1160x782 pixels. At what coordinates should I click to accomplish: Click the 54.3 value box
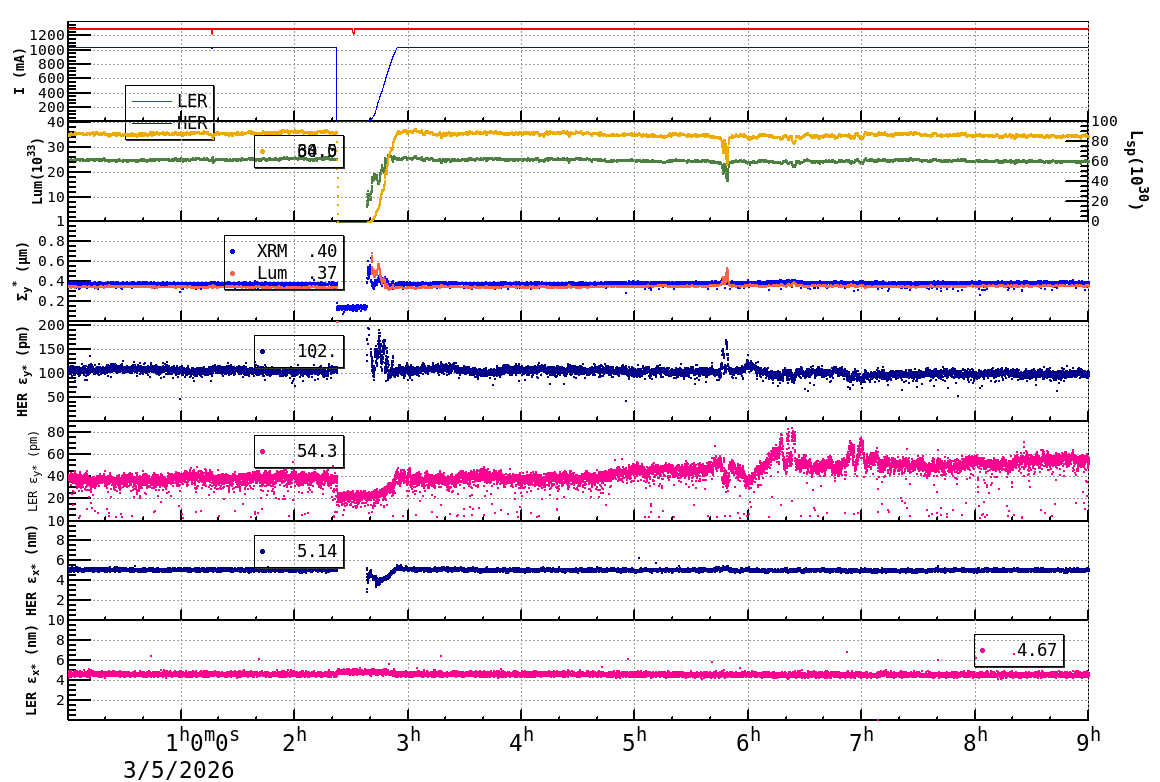299,451
